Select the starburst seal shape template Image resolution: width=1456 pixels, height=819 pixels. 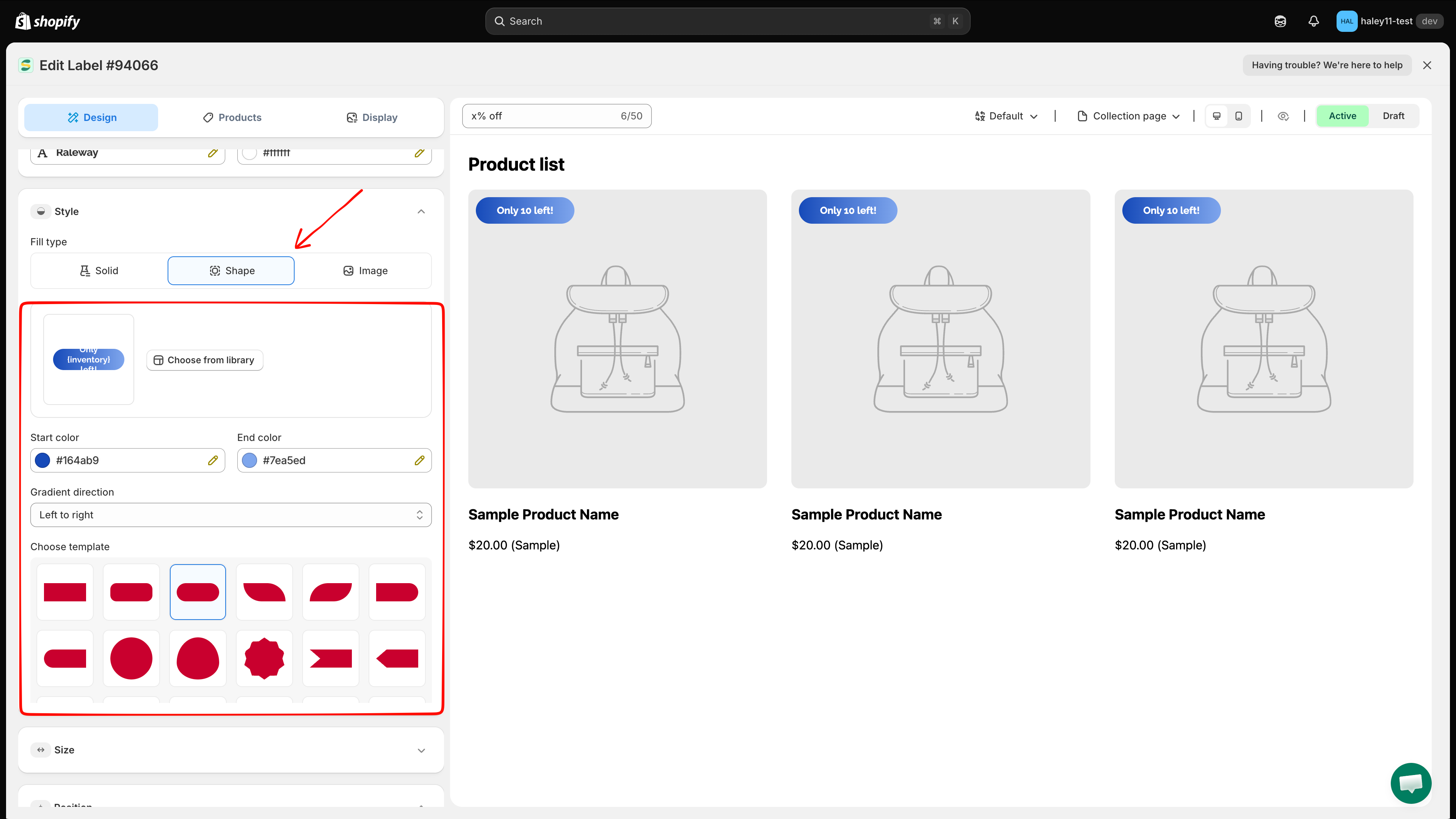(264, 658)
